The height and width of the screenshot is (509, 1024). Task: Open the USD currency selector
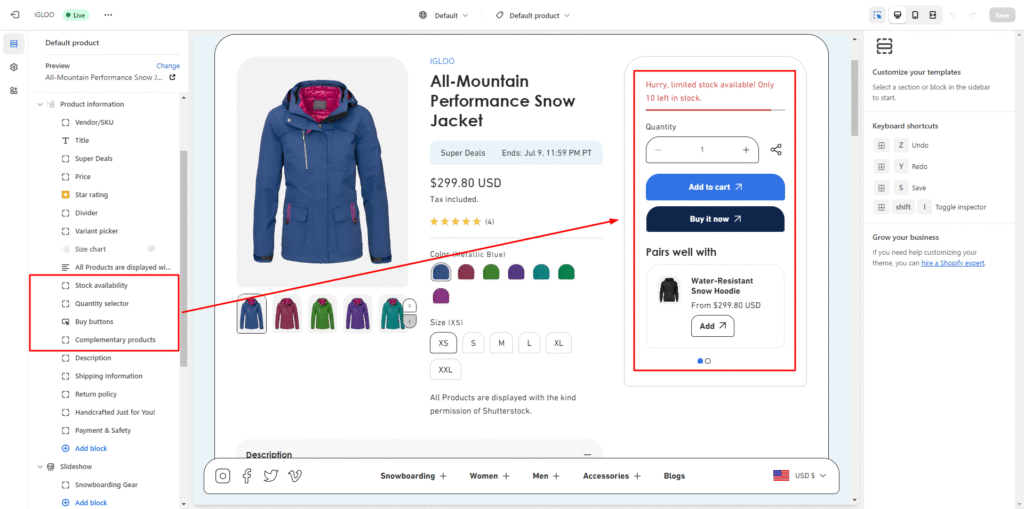click(802, 476)
